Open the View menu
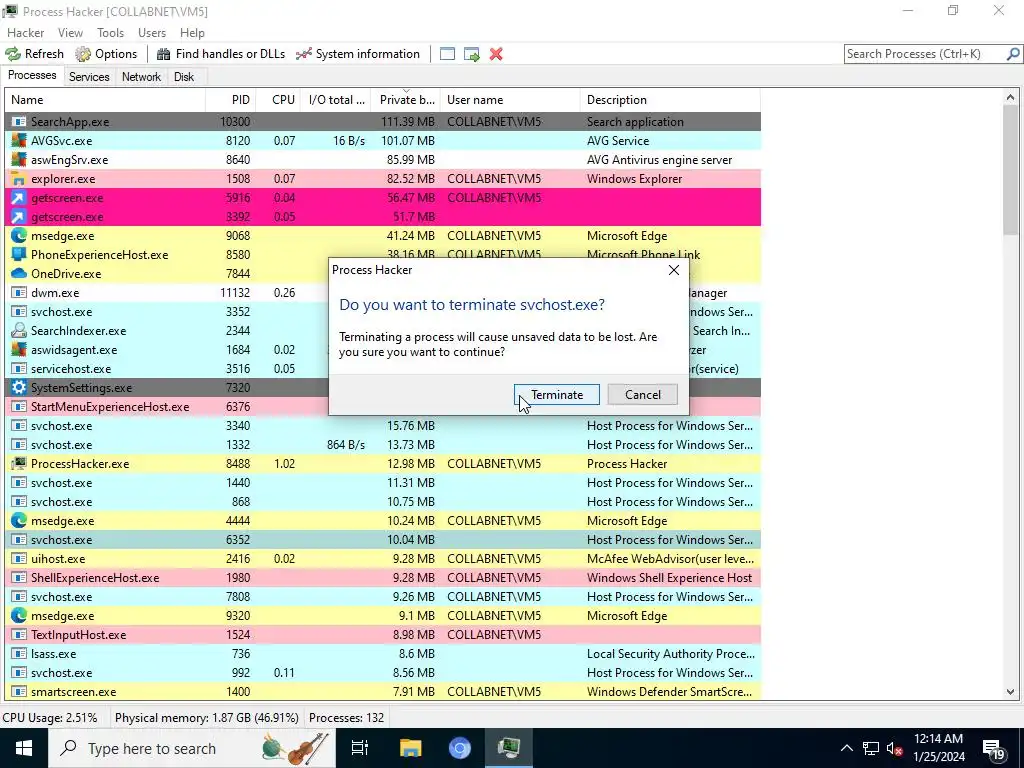The image size is (1024, 768). pyautogui.click(x=70, y=33)
